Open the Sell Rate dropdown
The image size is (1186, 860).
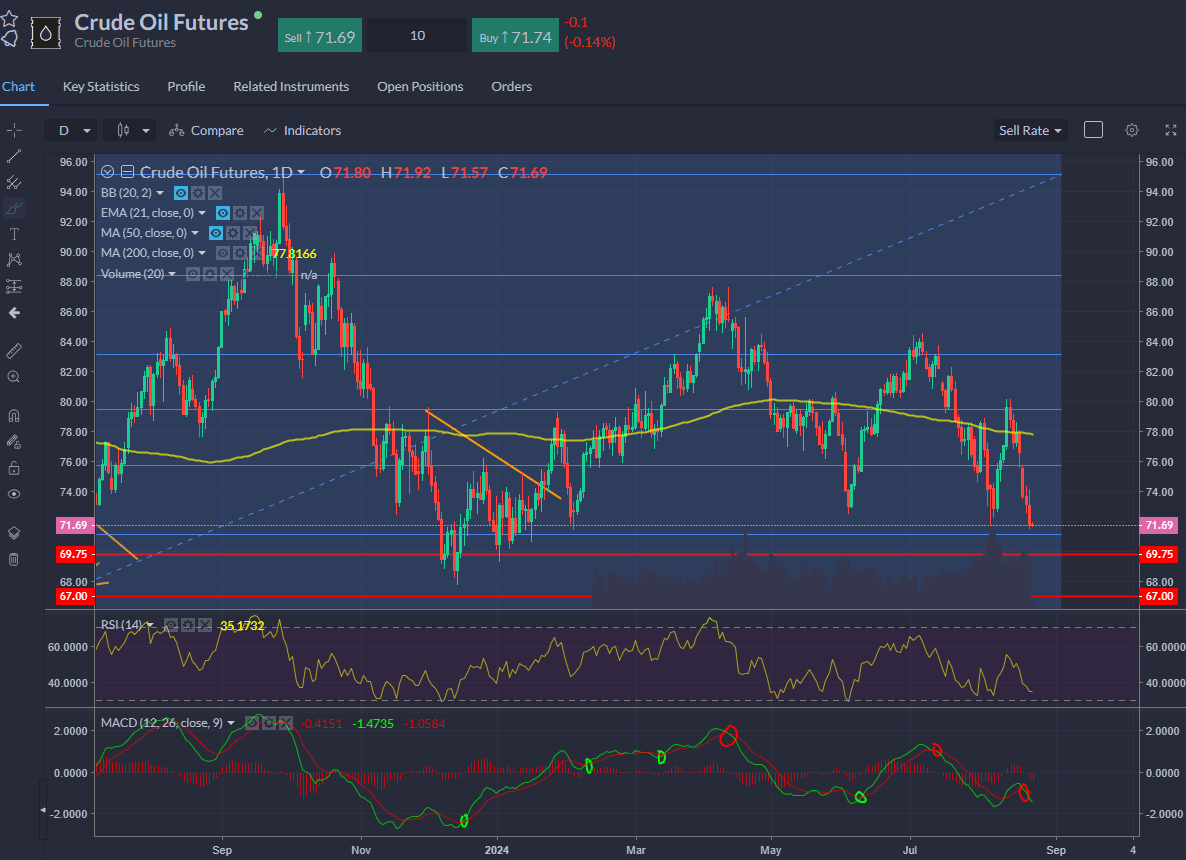pyautogui.click(x=1031, y=130)
